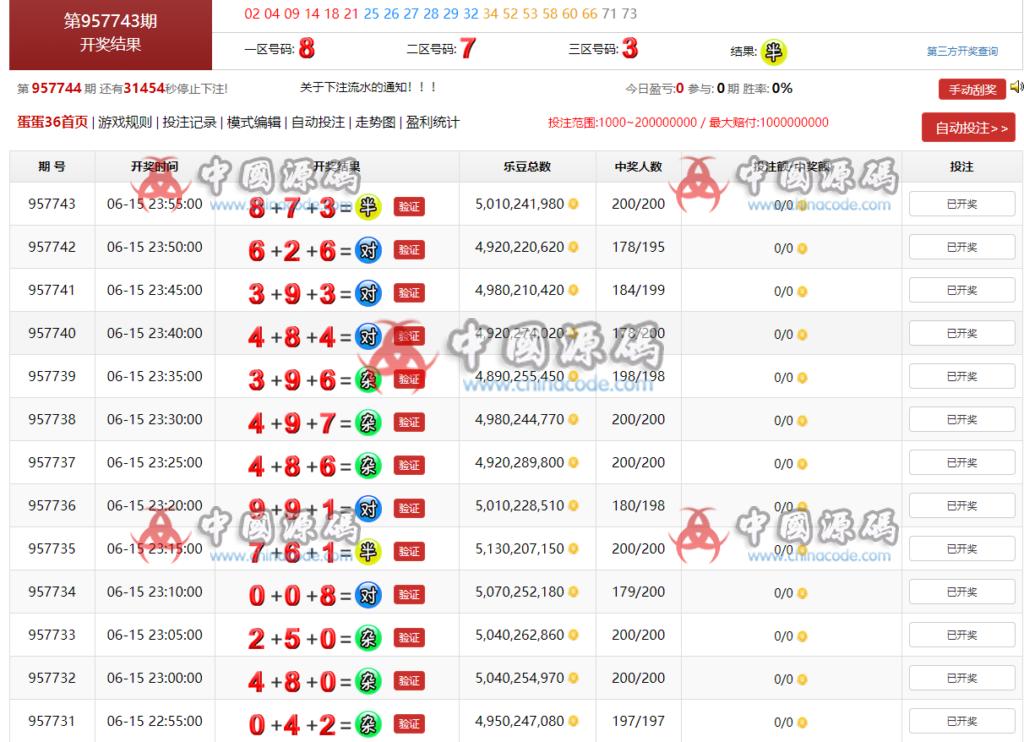Click the 验证 button in row 957743
This screenshot has width=1024, height=742.
point(409,206)
